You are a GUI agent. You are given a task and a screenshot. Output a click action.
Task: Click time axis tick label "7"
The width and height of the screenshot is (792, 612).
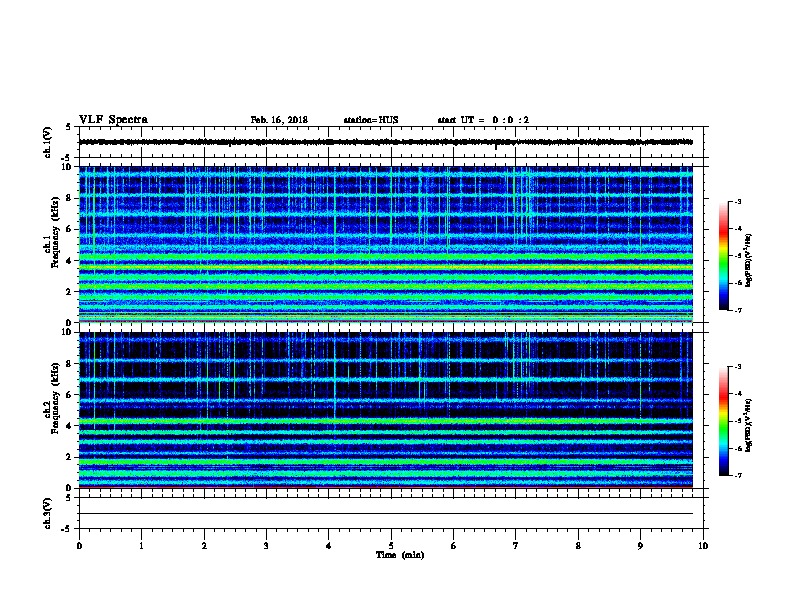point(516,546)
